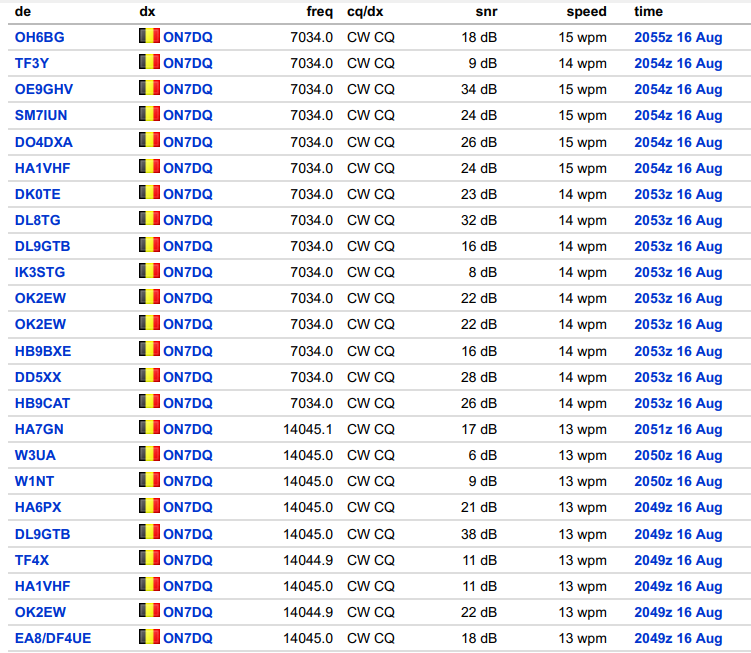
Task: Click the Belgian flag in HB9BXE row
Action: click(149, 349)
